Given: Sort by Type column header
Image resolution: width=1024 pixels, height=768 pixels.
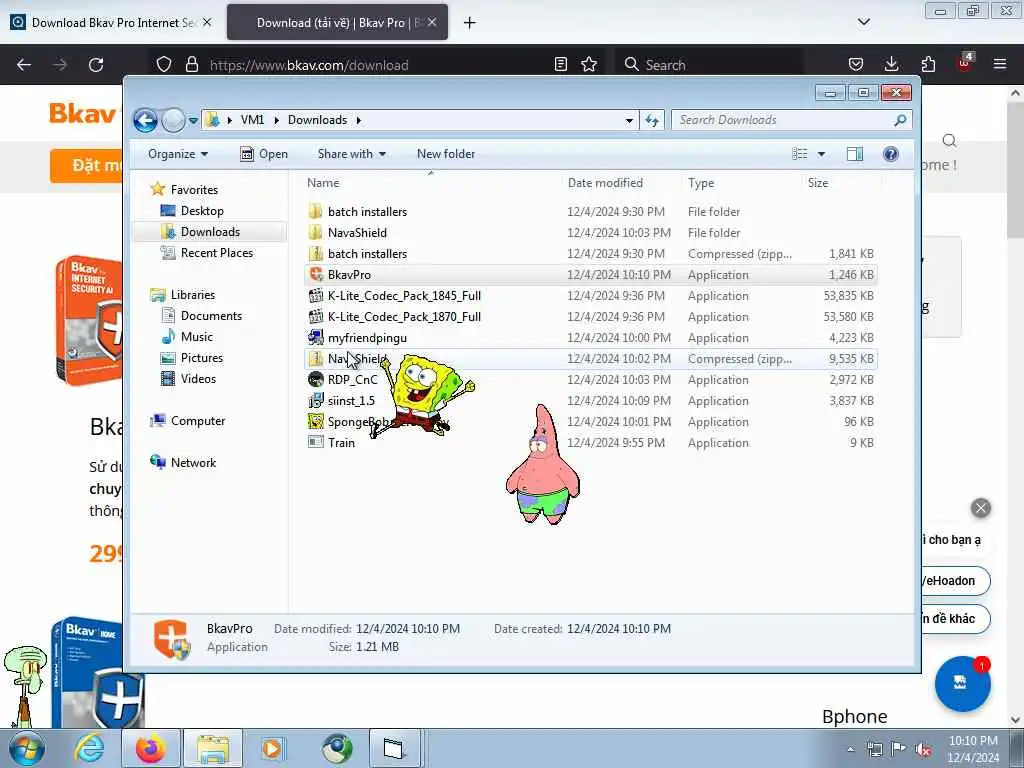Looking at the screenshot, I should point(741,183).
